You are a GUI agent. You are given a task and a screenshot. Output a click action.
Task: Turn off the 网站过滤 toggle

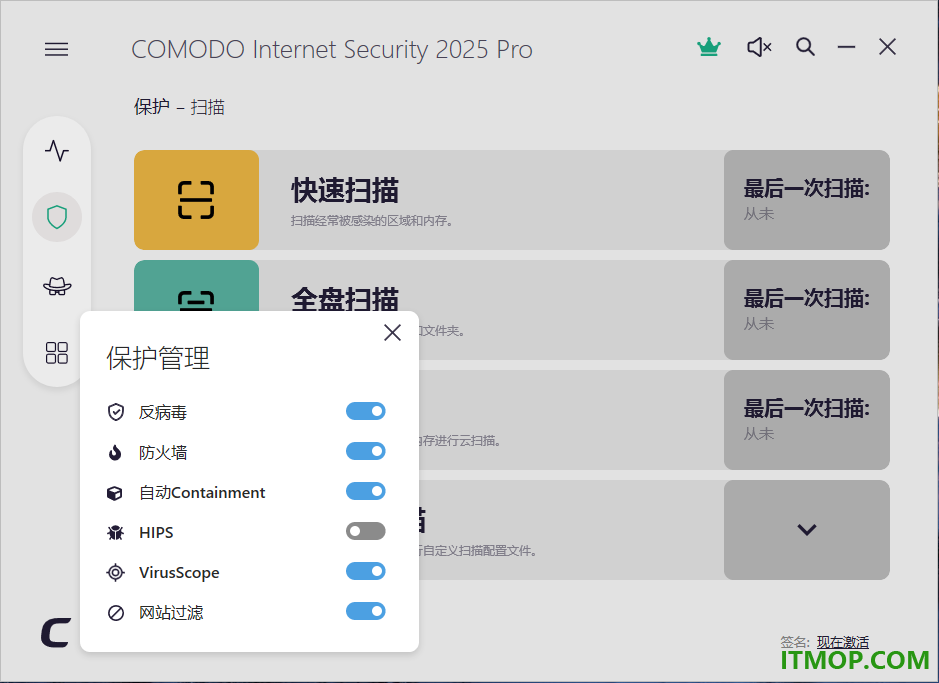coord(365,611)
